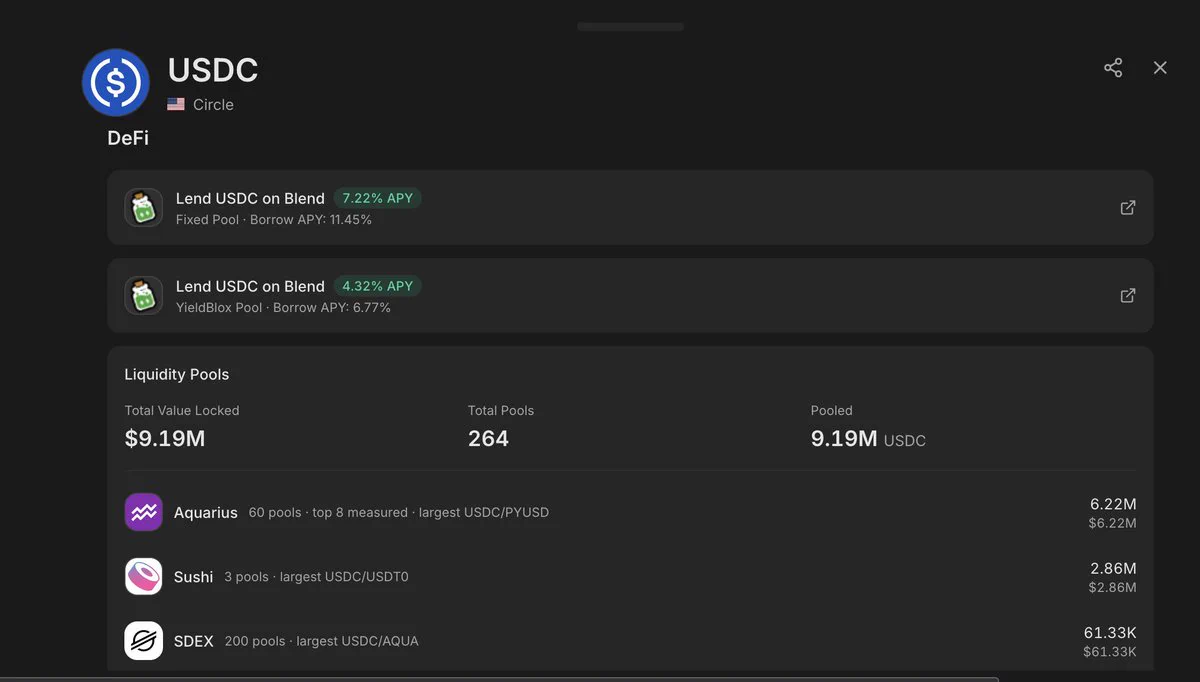Screen dimensions: 1200x682
Task: Click the 6.22M Aquarius amount
Action: point(1113,504)
